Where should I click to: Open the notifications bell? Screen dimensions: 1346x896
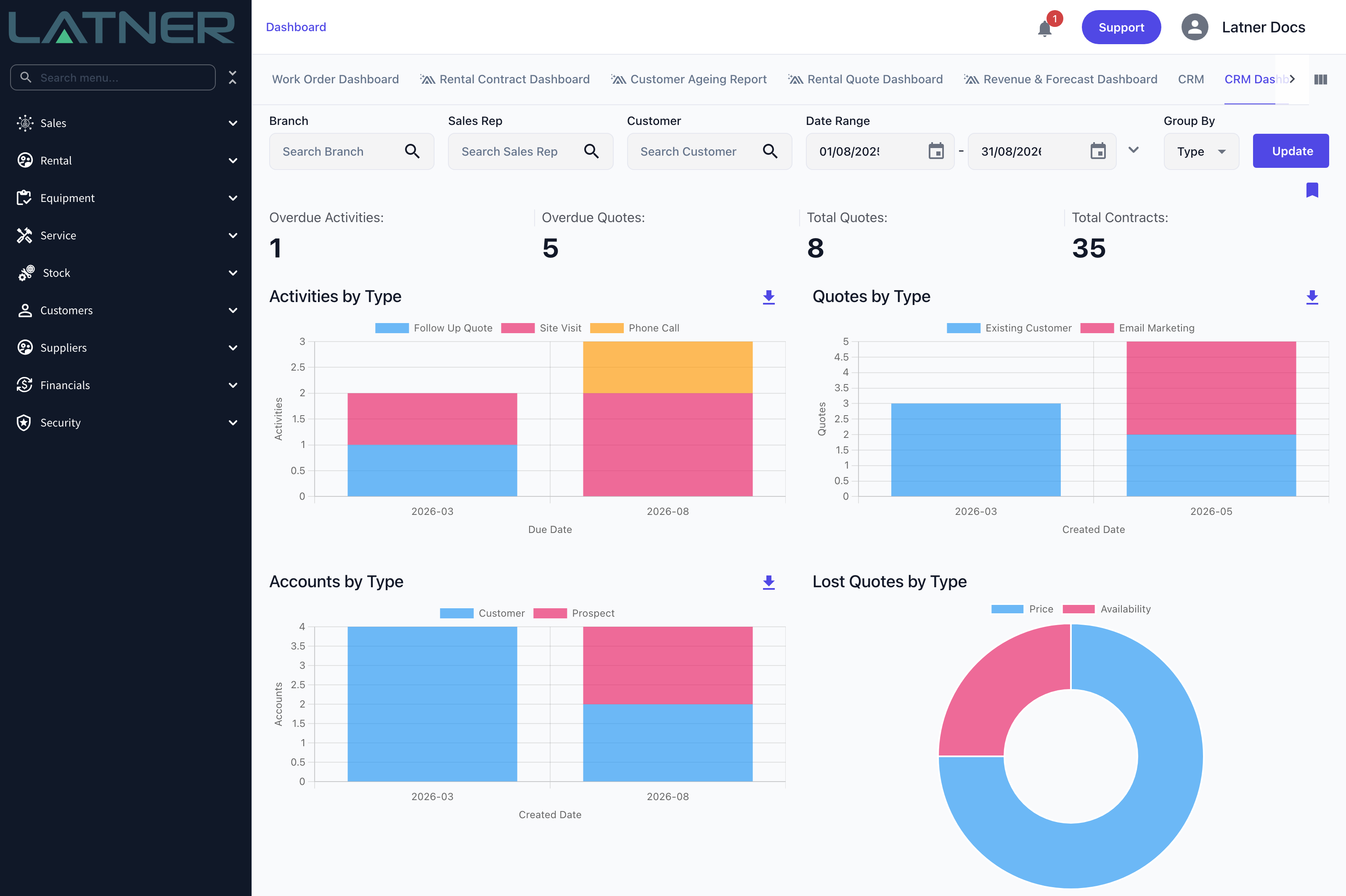coord(1044,28)
